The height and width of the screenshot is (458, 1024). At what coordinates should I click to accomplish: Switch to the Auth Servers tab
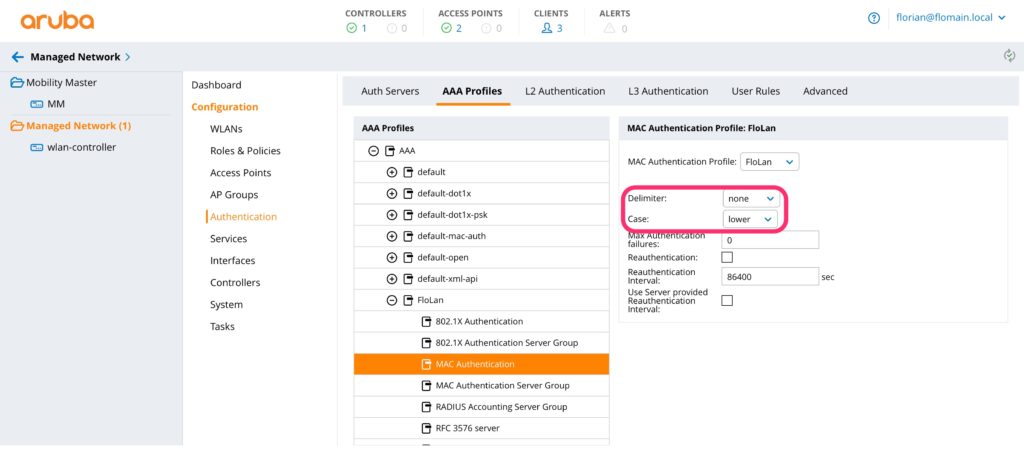pyautogui.click(x=390, y=91)
